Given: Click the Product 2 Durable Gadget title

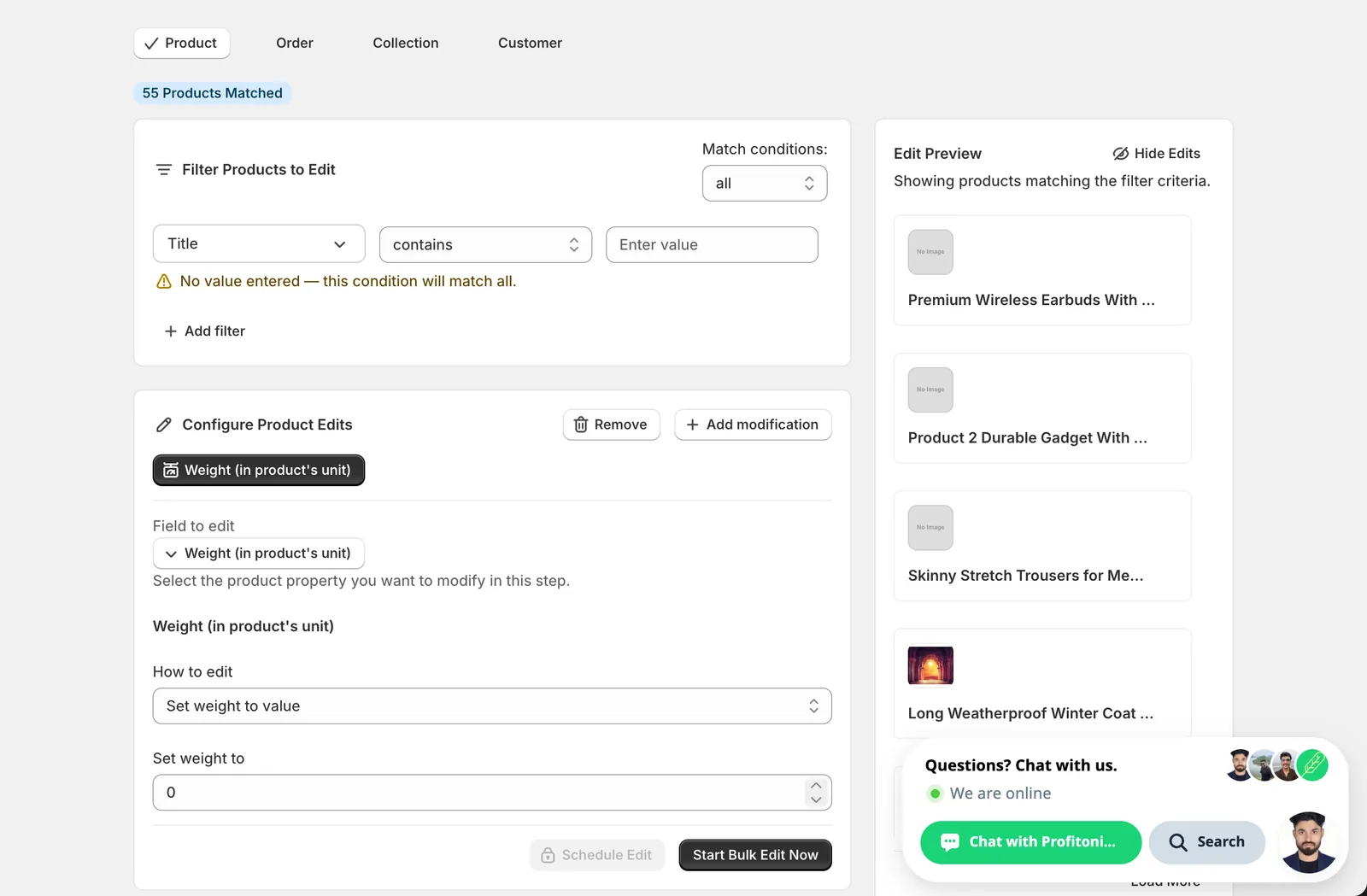Looking at the screenshot, I should click(x=1028, y=438).
